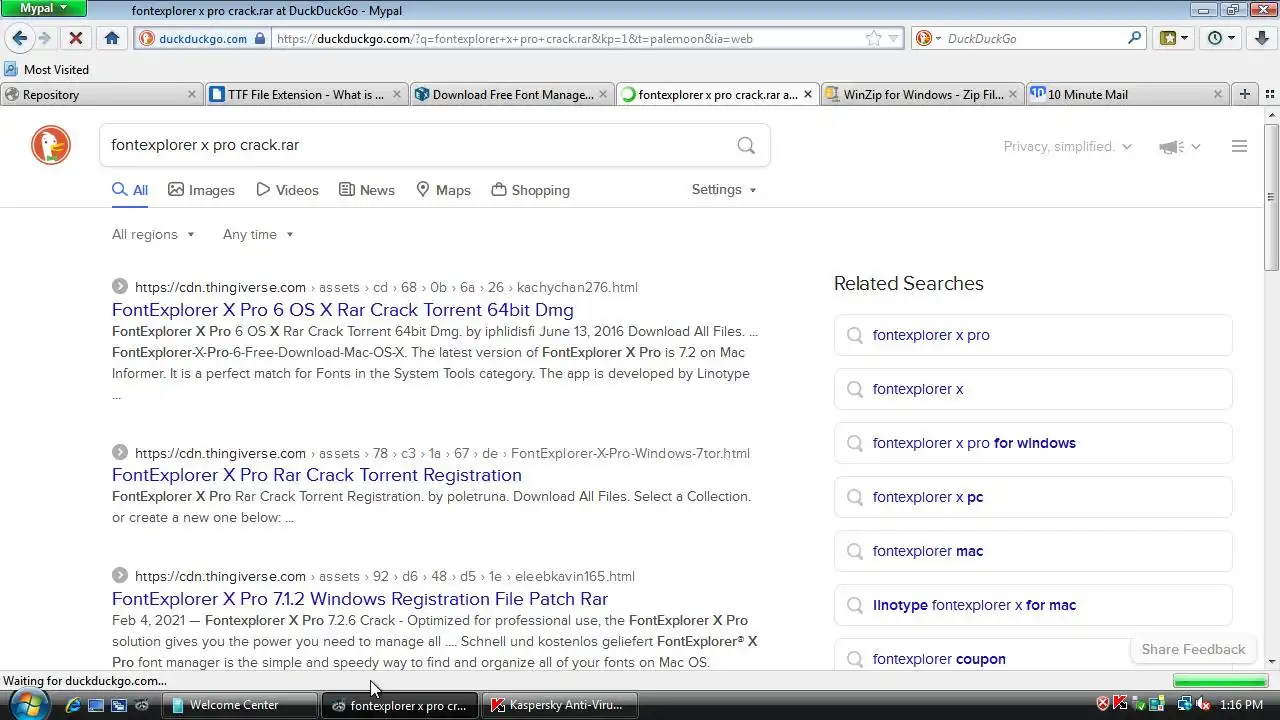Stop loading with the red X button
The height and width of the screenshot is (720, 1280).
(x=75, y=38)
